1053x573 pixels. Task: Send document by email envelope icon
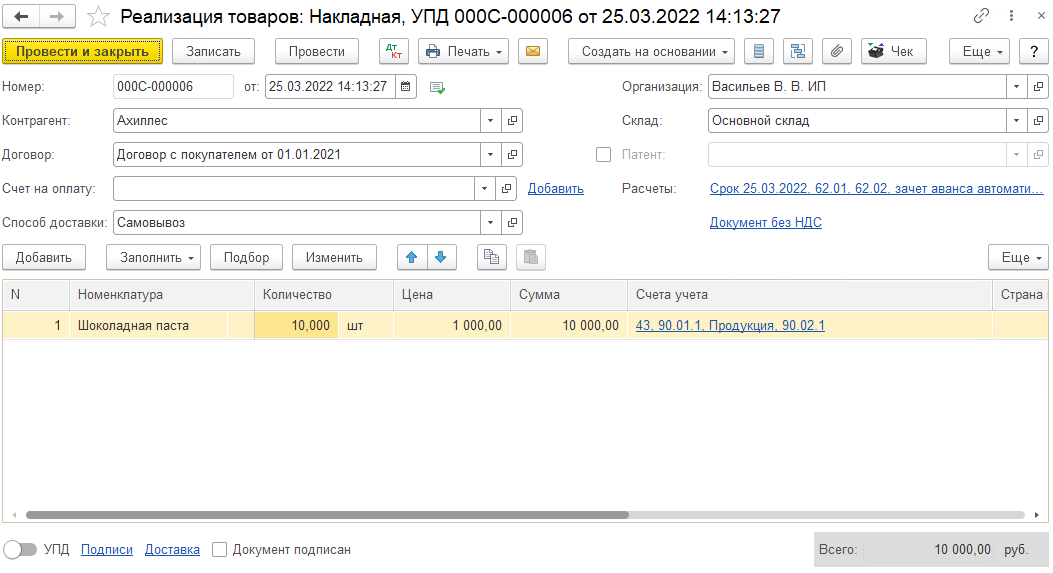point(533,51)
